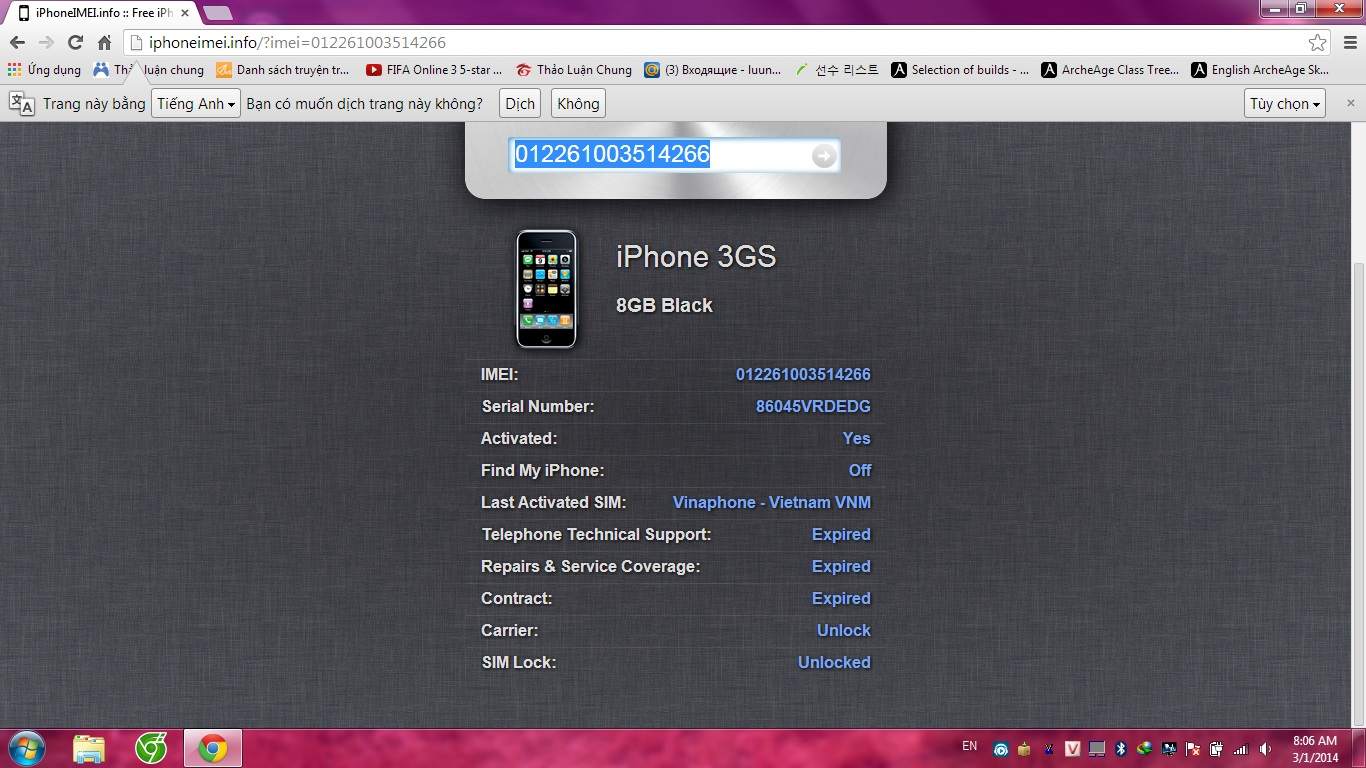Click the volume speaker tray icon
1366x768 pixels.
coord(1265,749)
